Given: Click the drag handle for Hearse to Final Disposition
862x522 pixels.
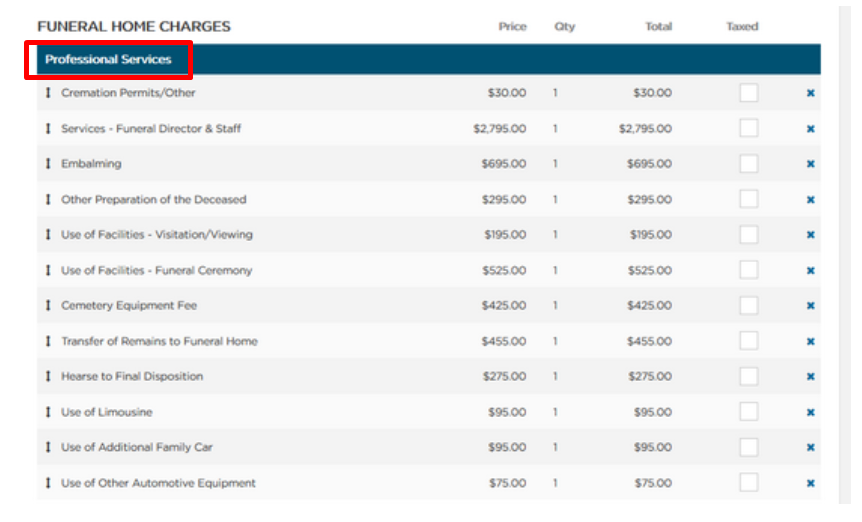Looking at the screenshot, I should pos(48,376).
